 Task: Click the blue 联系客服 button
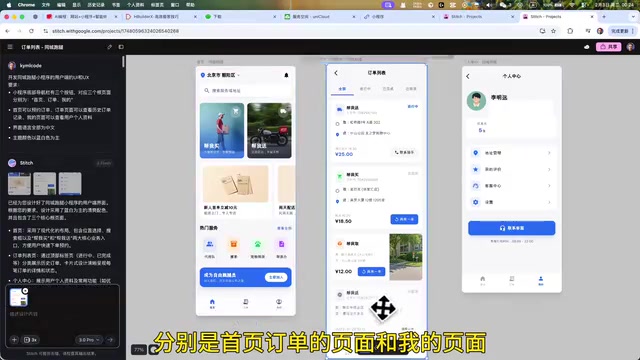pyautogui.click(x=511, y=228)
